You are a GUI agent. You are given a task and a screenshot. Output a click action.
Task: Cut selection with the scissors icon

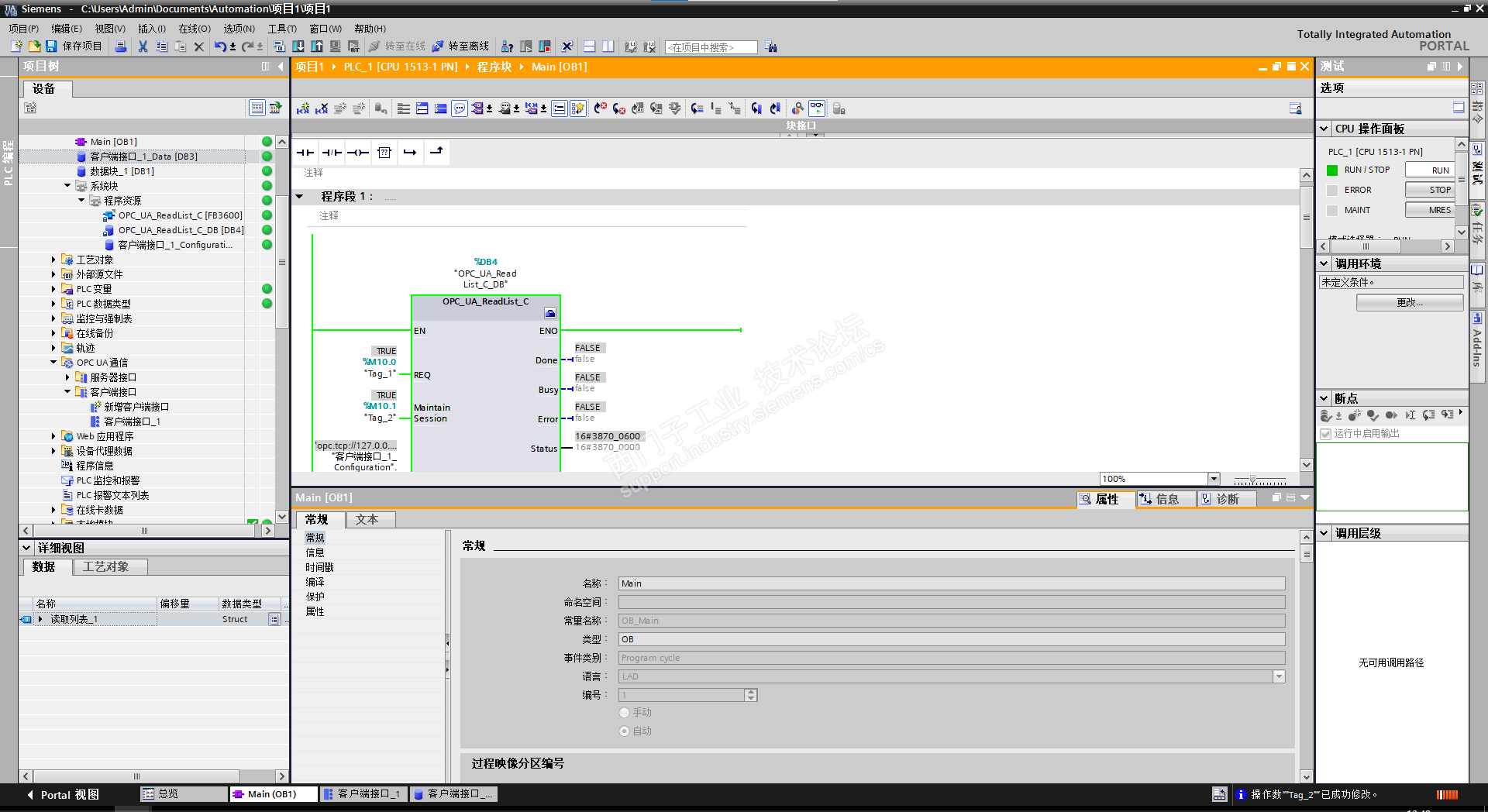143,46
